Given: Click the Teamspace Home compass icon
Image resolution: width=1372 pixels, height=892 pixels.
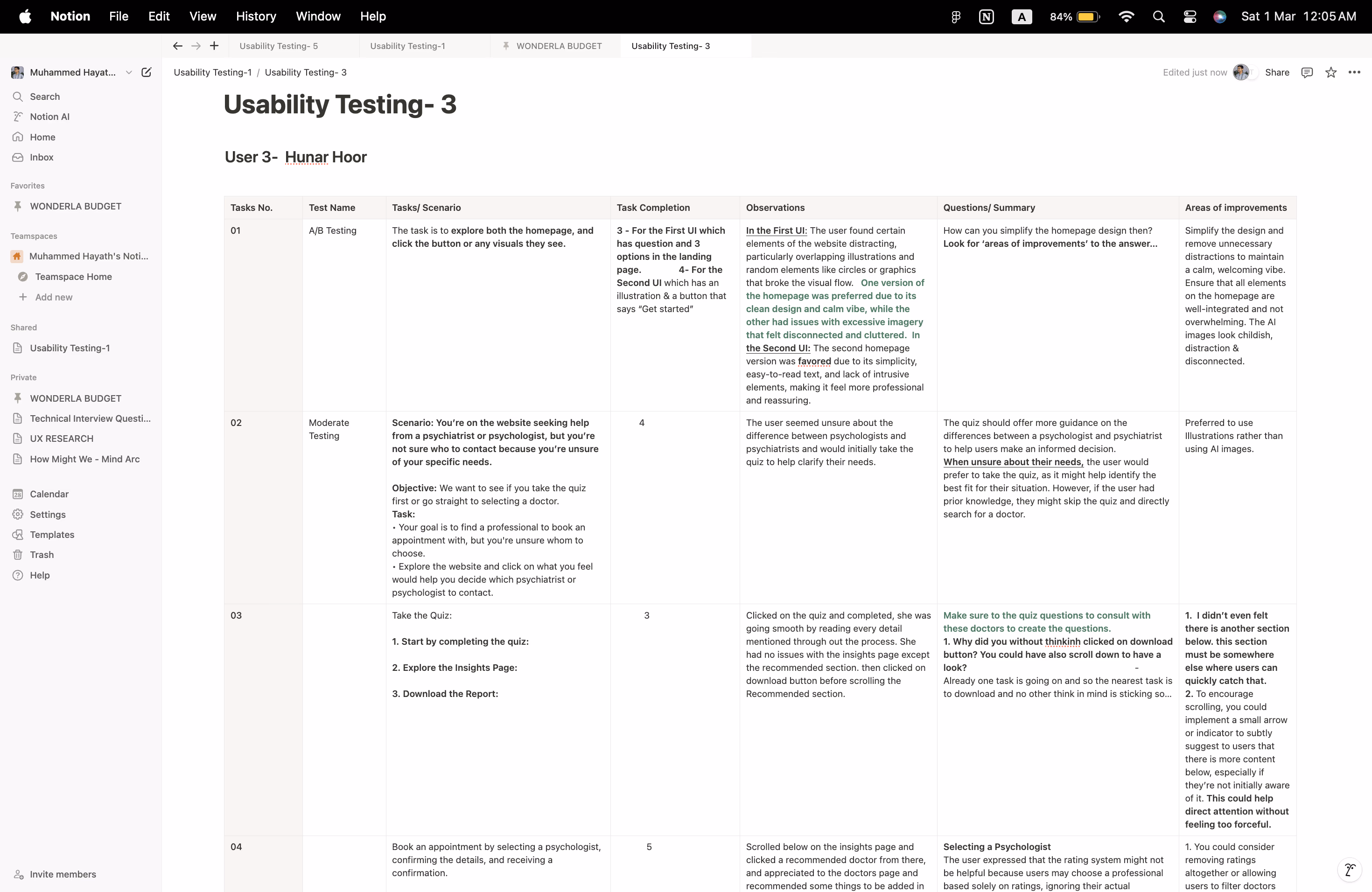Looking at the screenshot, I should point(22,277).
